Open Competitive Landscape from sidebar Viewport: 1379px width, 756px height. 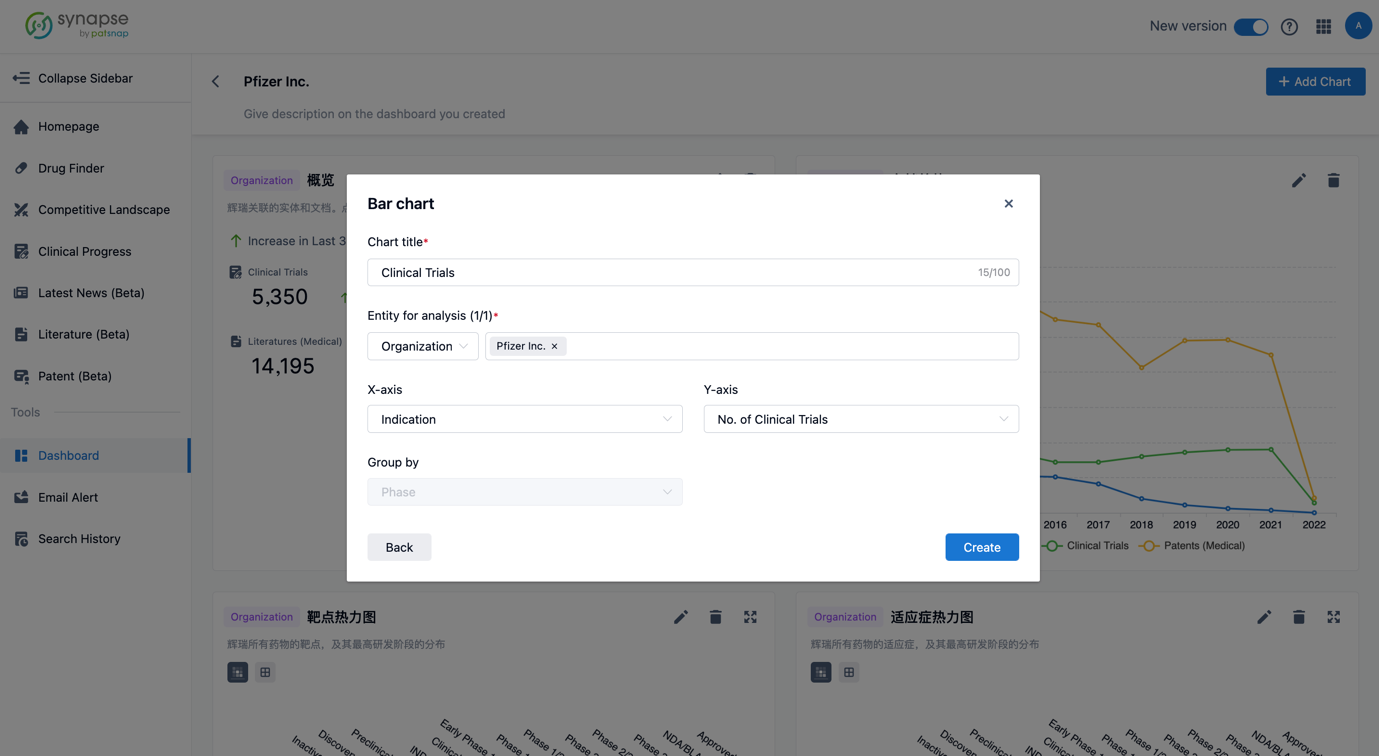pos(103,210)
